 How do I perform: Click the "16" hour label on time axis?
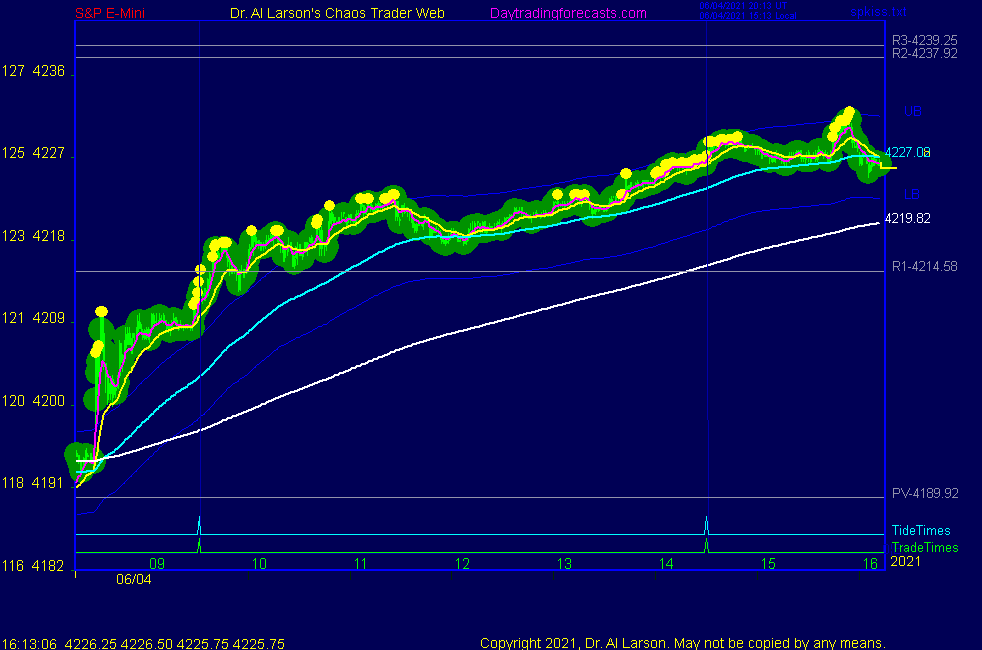click(x=870, y=564)
